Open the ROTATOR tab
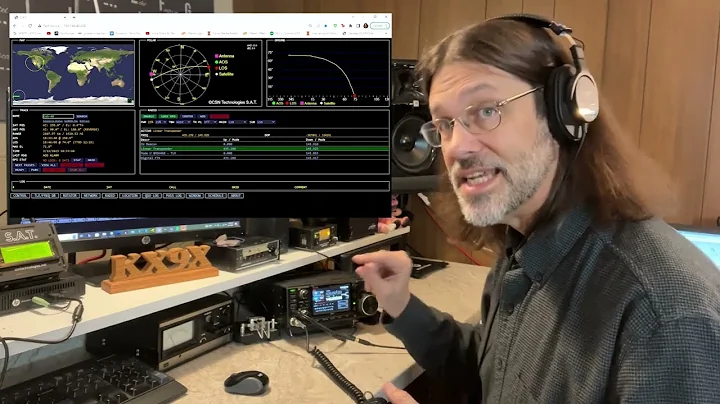 [x=70, y=196]
